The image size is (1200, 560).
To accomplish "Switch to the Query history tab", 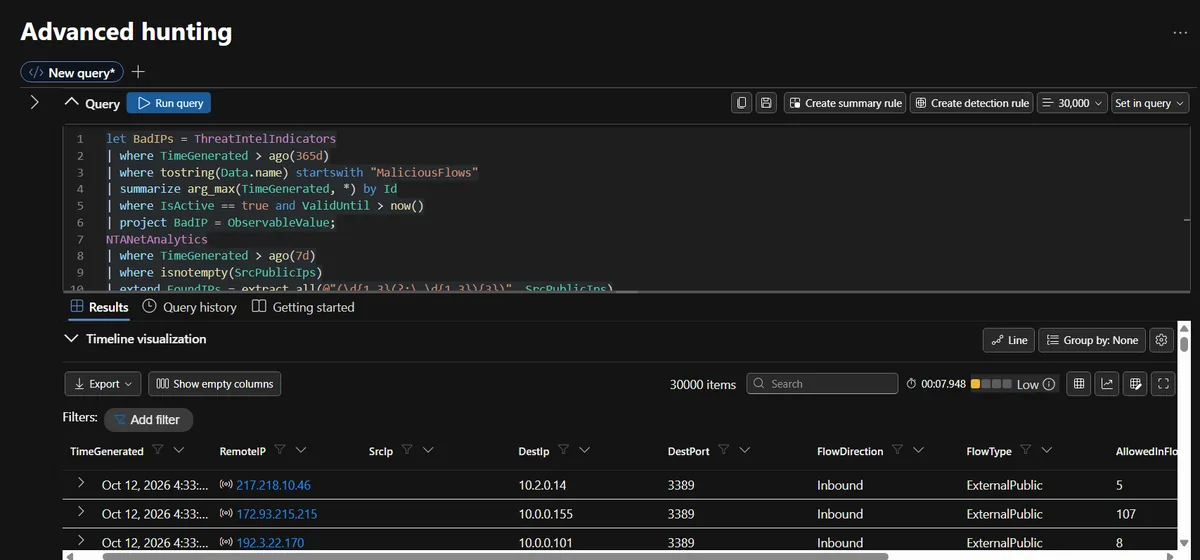I will pyautogui.click(x=190, y=307).
